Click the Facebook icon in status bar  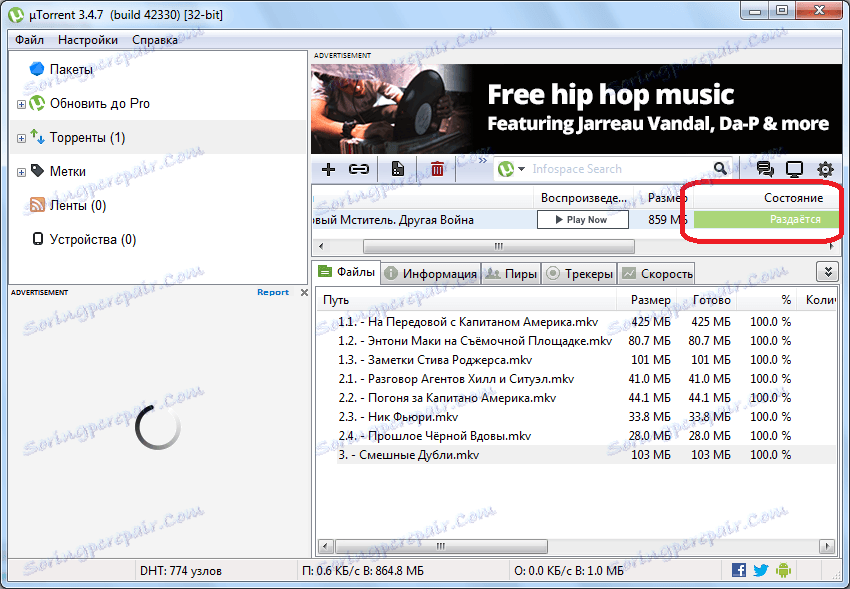click(x=738, y=570)
